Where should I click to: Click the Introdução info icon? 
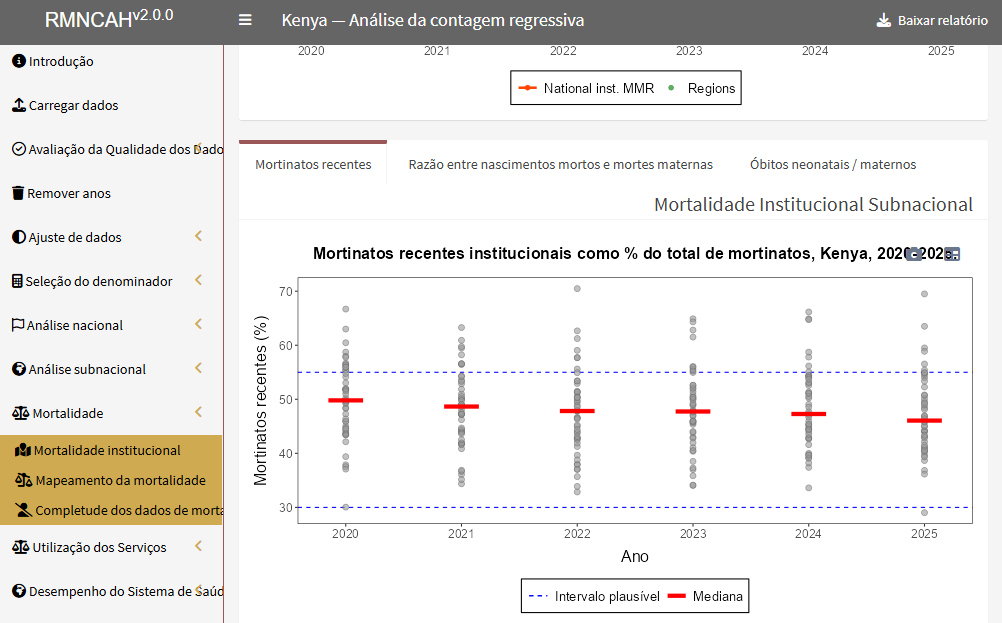(x=19, y=61)
